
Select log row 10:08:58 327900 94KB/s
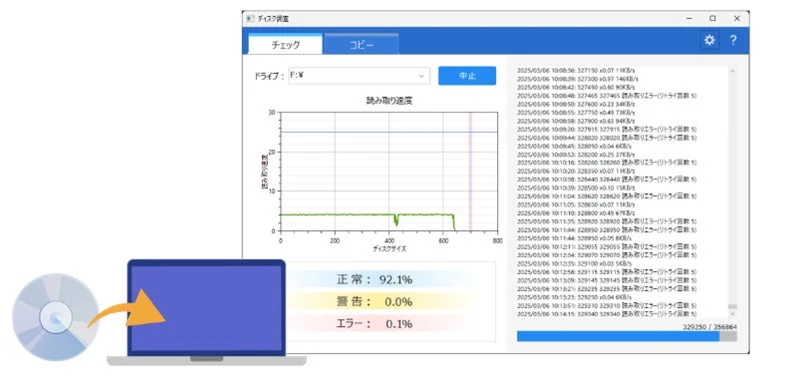(576, 121)
